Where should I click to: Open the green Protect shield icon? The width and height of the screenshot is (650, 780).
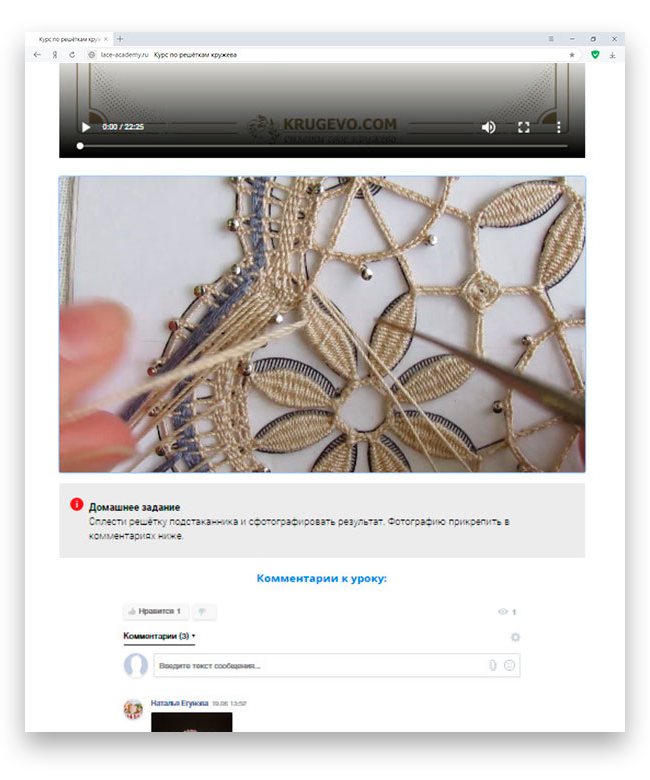click(x=595, y=55)
